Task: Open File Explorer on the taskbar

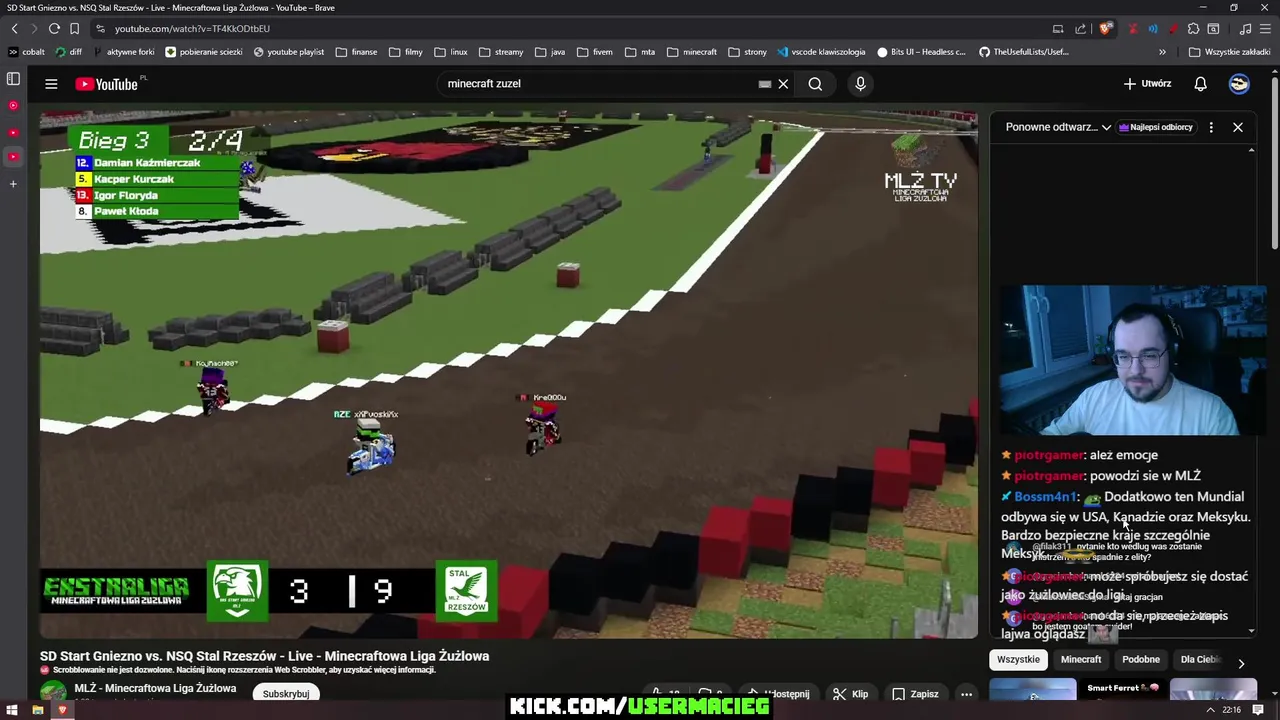Action: 38,710
